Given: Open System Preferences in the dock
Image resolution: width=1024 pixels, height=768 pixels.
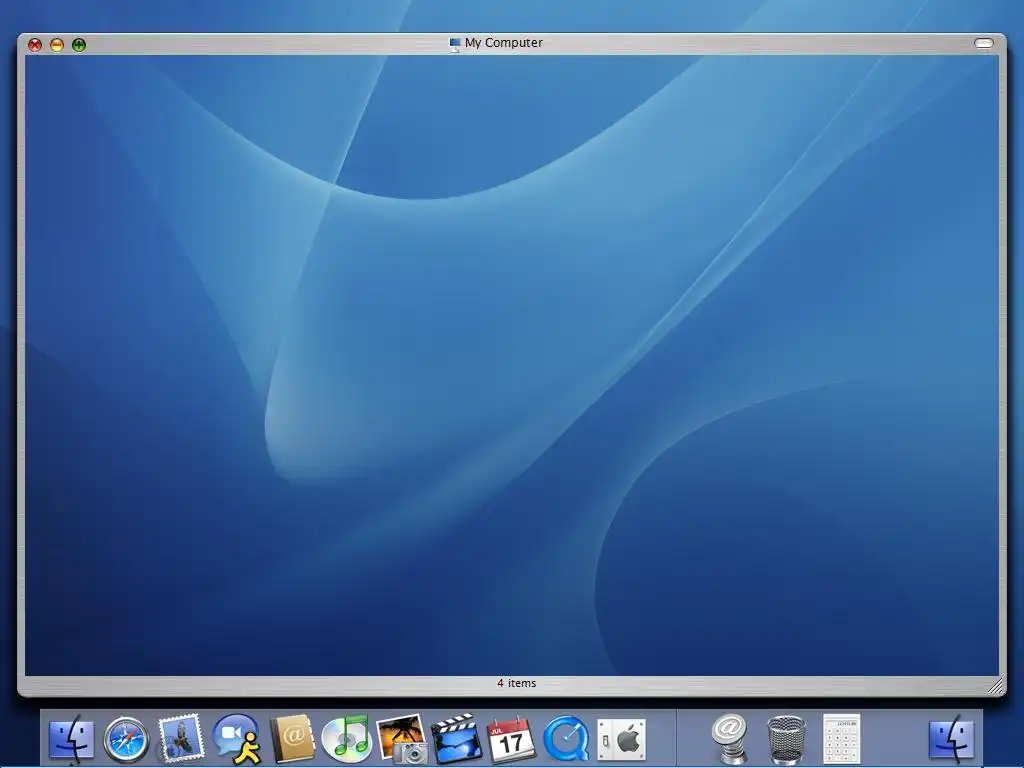Looking at the screenshot, I should tap(621, 740).
